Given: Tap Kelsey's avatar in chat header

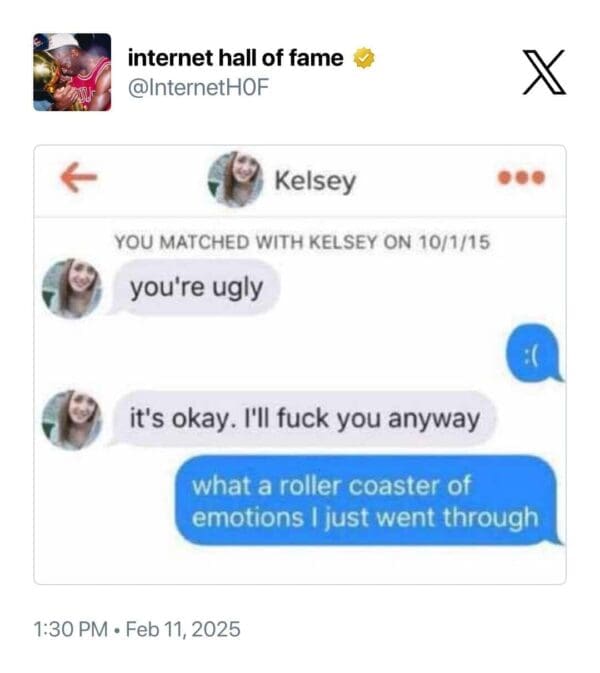Looking at the screenshot, I should tap(235, 179).
